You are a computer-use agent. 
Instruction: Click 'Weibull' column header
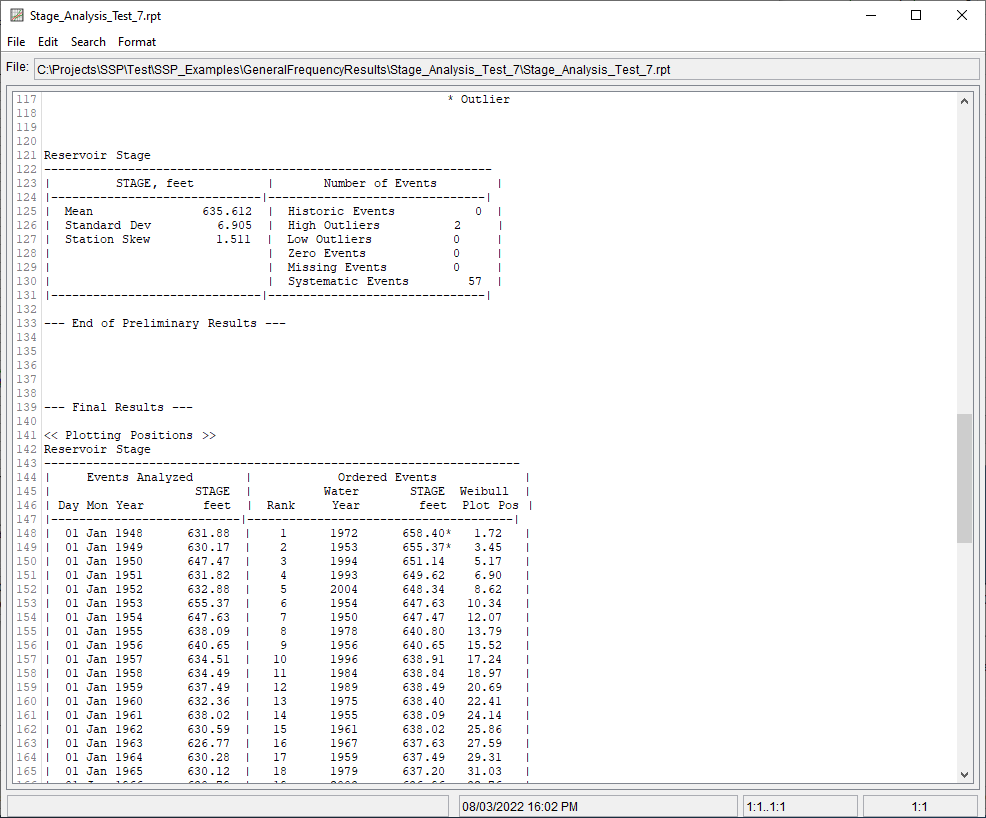[x=484, y=491]
